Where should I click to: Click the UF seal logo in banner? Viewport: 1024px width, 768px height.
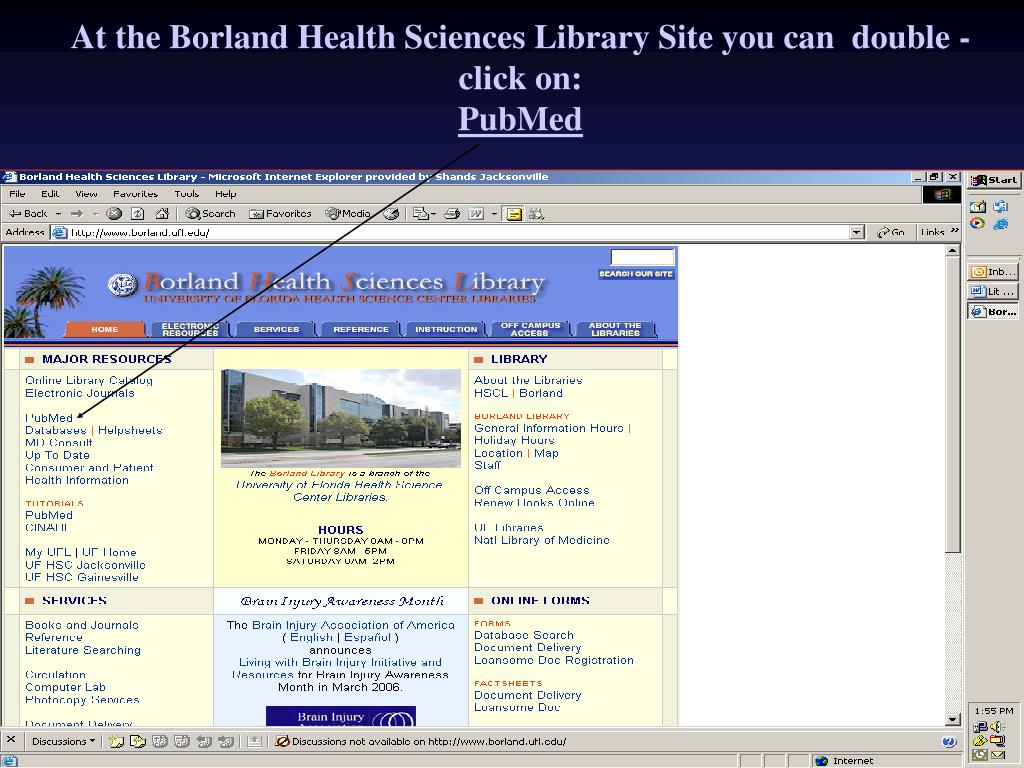click(x=123, y=285)
